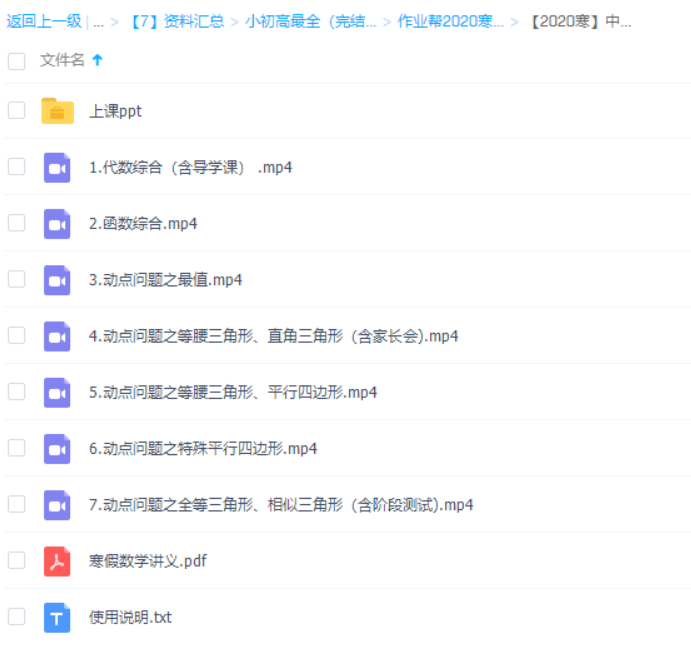Click video icon for 2.函数综合.mp4
The height and width of the screenshot is (653, 691).
(x=57, y=224)
